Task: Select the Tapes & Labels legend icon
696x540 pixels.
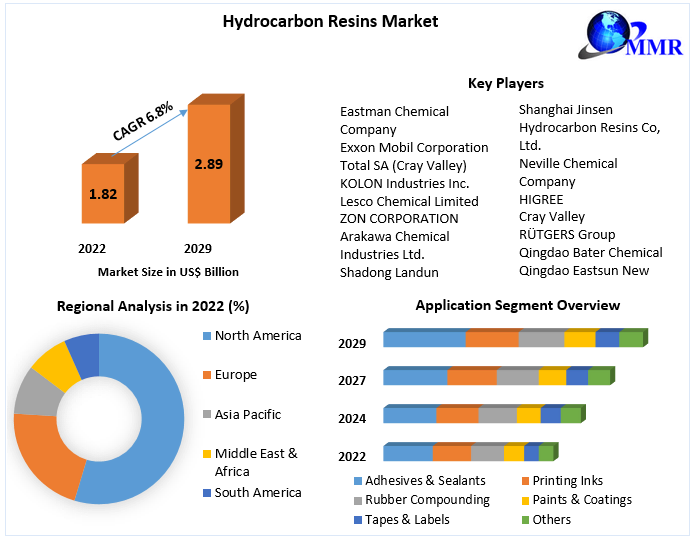Action: (x=357, y=519)
